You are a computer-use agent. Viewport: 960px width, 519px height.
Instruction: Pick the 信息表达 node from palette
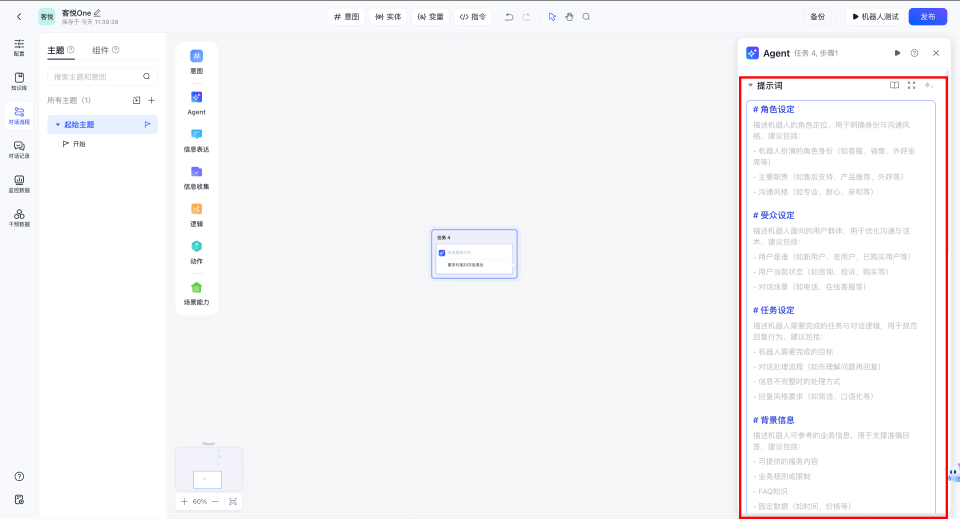click(x=197, y=140)
